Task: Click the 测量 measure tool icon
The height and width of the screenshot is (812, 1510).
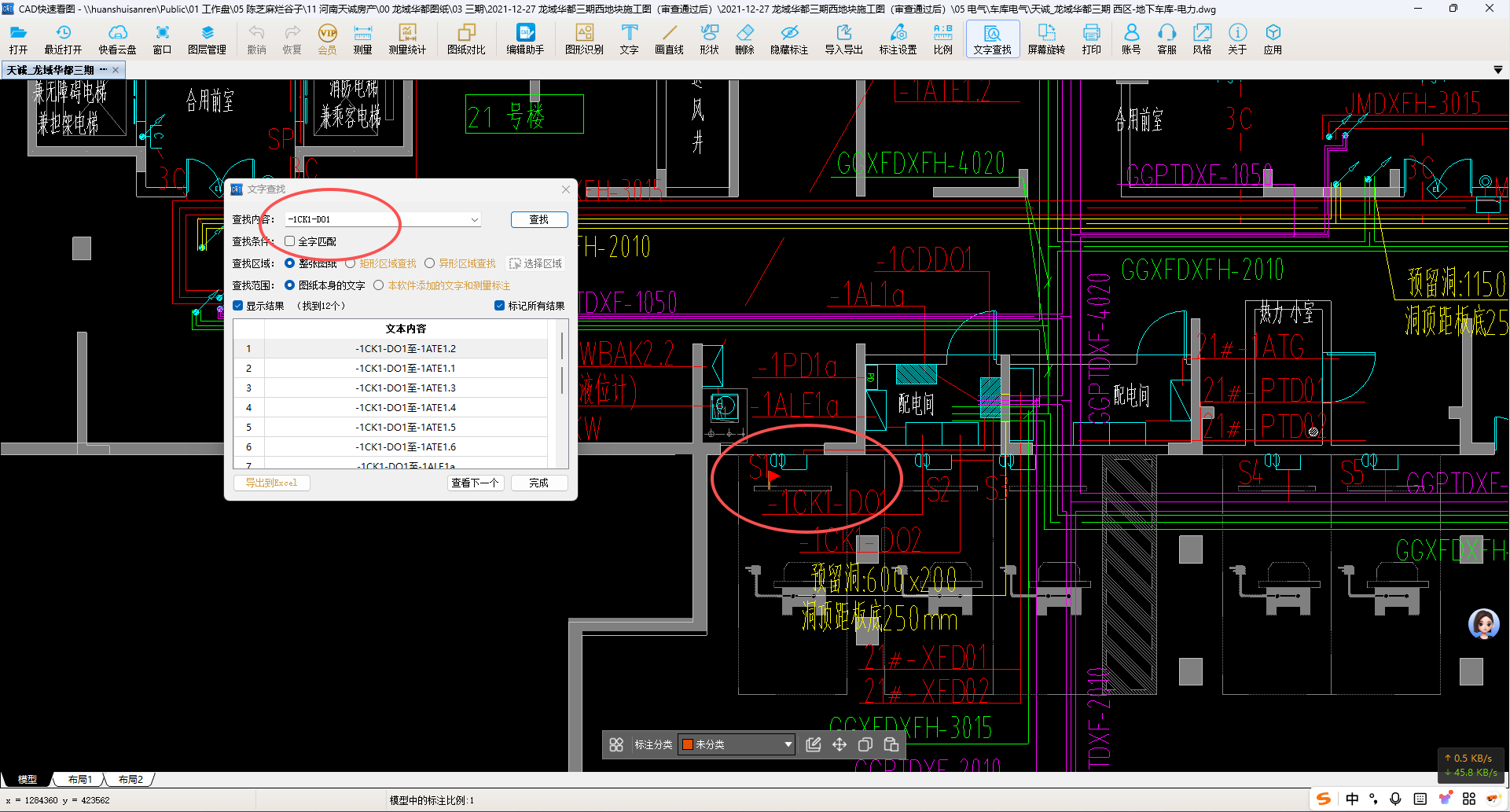Action: point(362,39)
